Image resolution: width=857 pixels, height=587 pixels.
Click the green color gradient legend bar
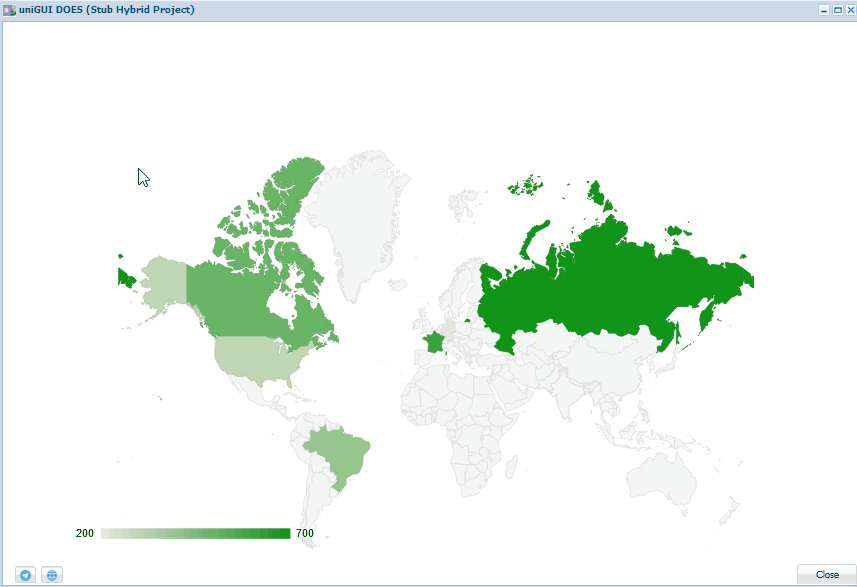pos(196,533)
